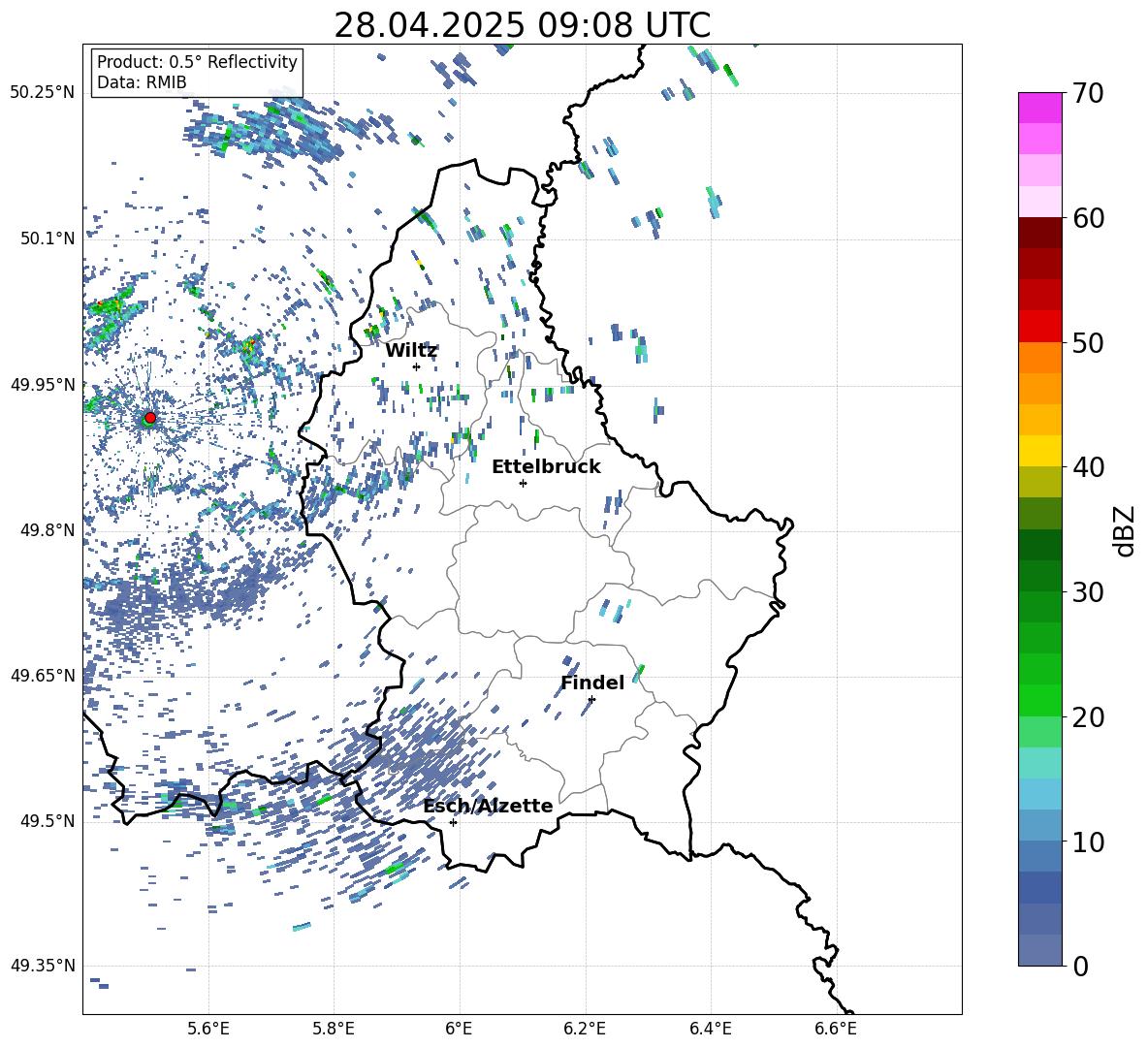Click the 5.6°E longitude label
The height and width of the screenshot is (1048, 1148).
(x=208, y=1029)
